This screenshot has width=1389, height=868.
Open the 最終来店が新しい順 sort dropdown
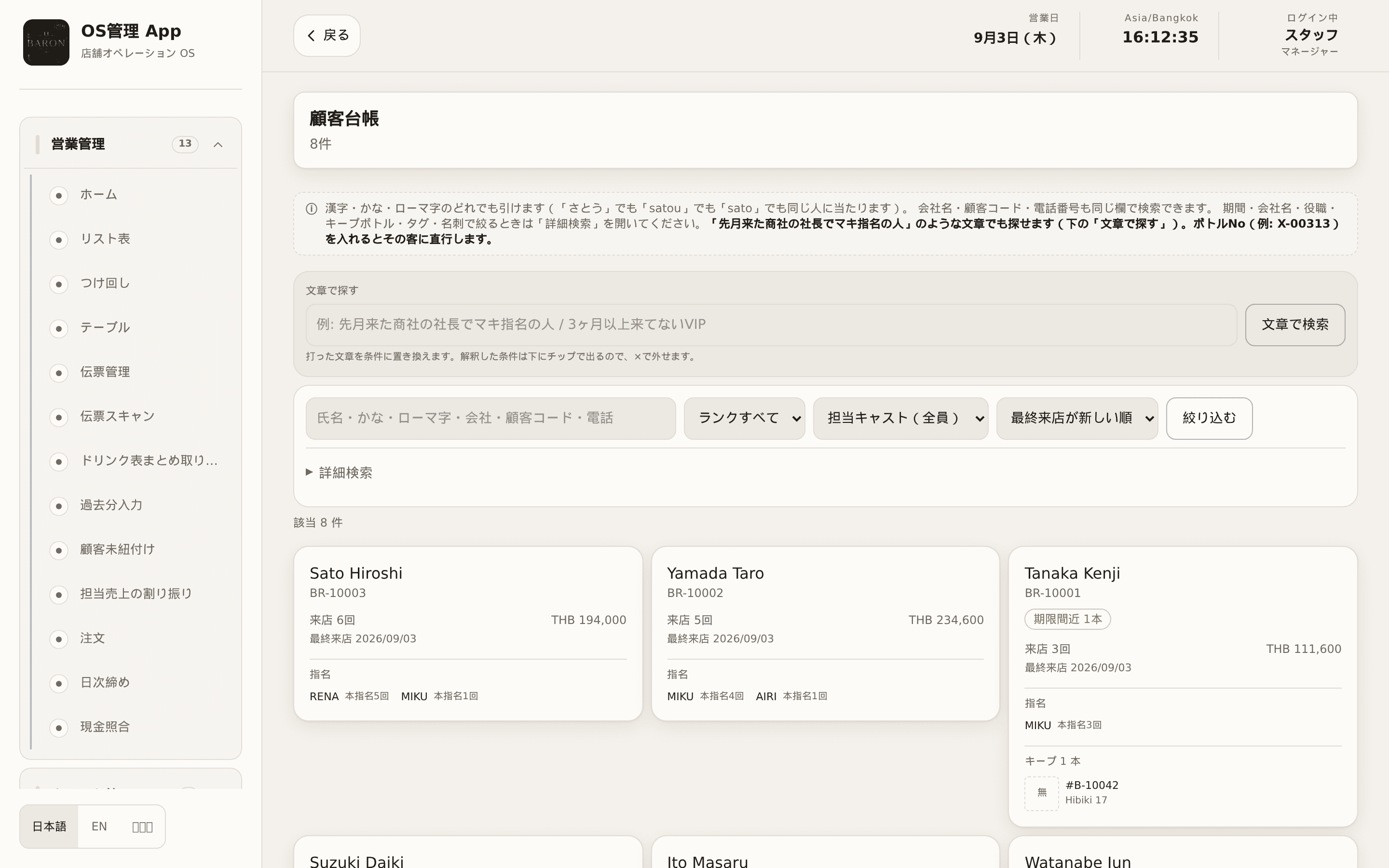[x=1077, y=419]
